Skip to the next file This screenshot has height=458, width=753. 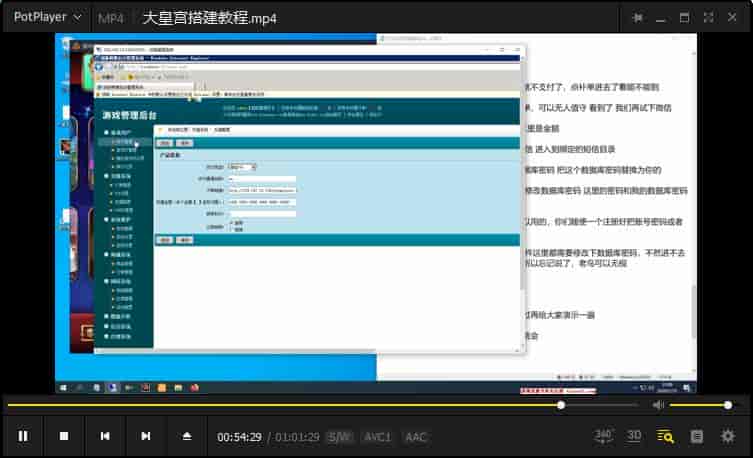[x=146, y=436]
